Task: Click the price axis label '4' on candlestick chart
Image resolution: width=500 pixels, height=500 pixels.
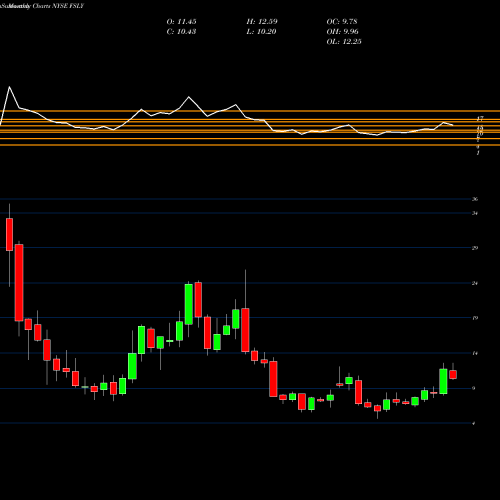Action: (474, 423)
